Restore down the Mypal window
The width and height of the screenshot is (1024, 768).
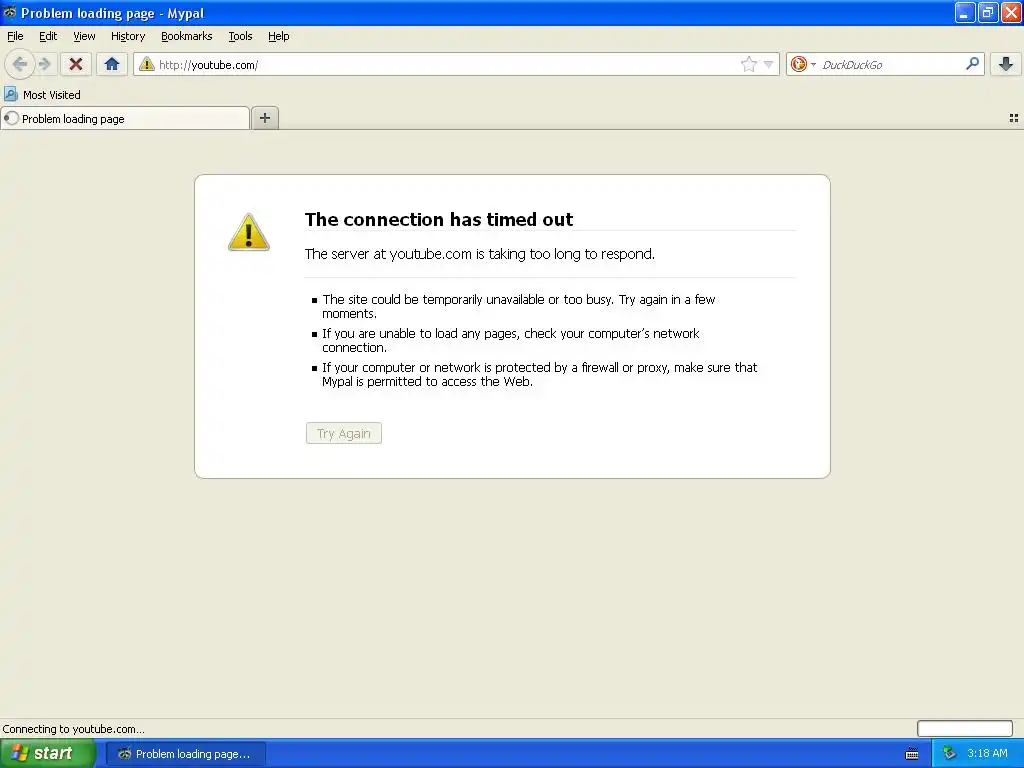pyautogui.click(x=987, y=12)
